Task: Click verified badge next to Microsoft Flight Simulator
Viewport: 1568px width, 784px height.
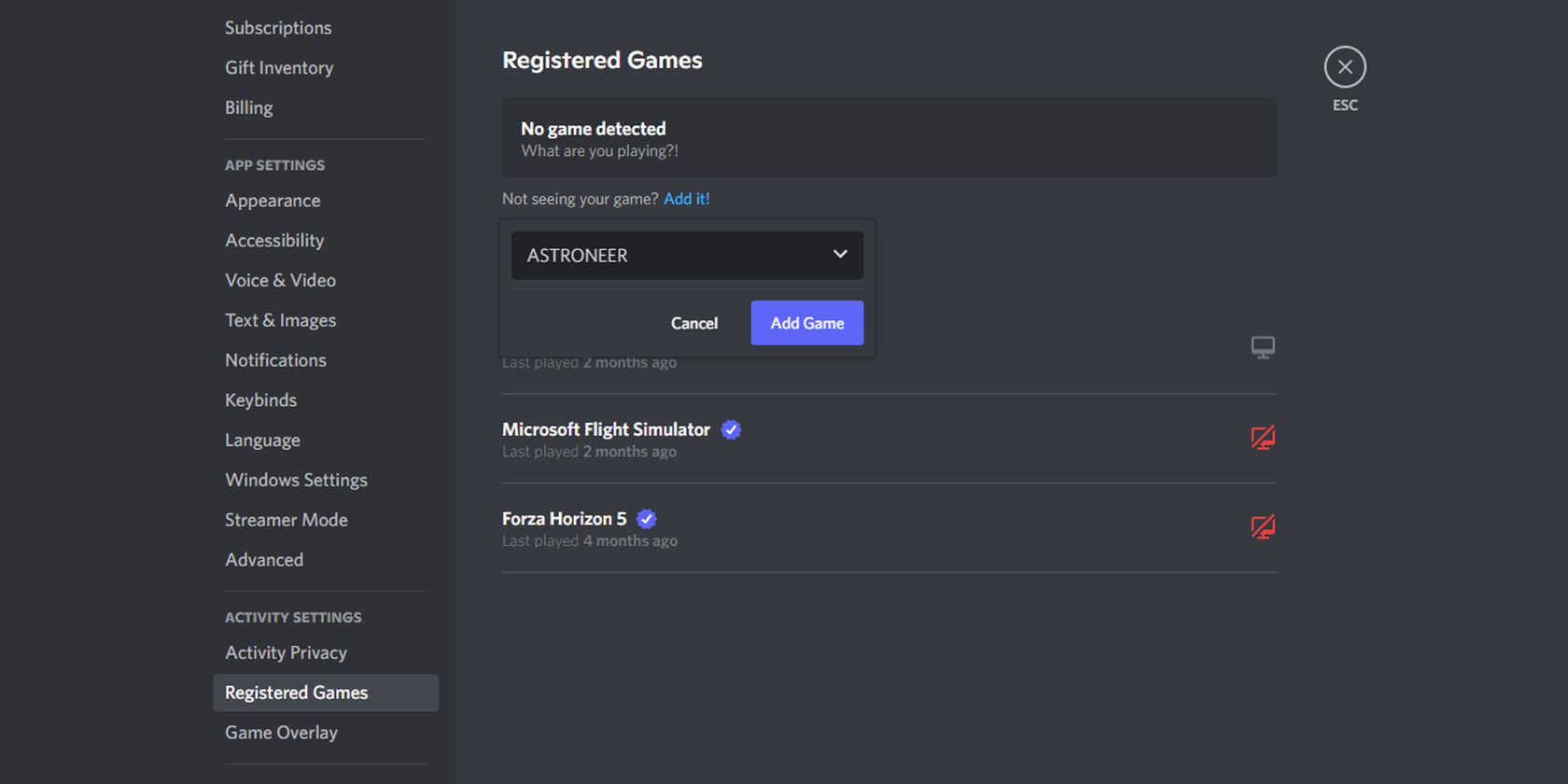Action: [x=731, y=429]
